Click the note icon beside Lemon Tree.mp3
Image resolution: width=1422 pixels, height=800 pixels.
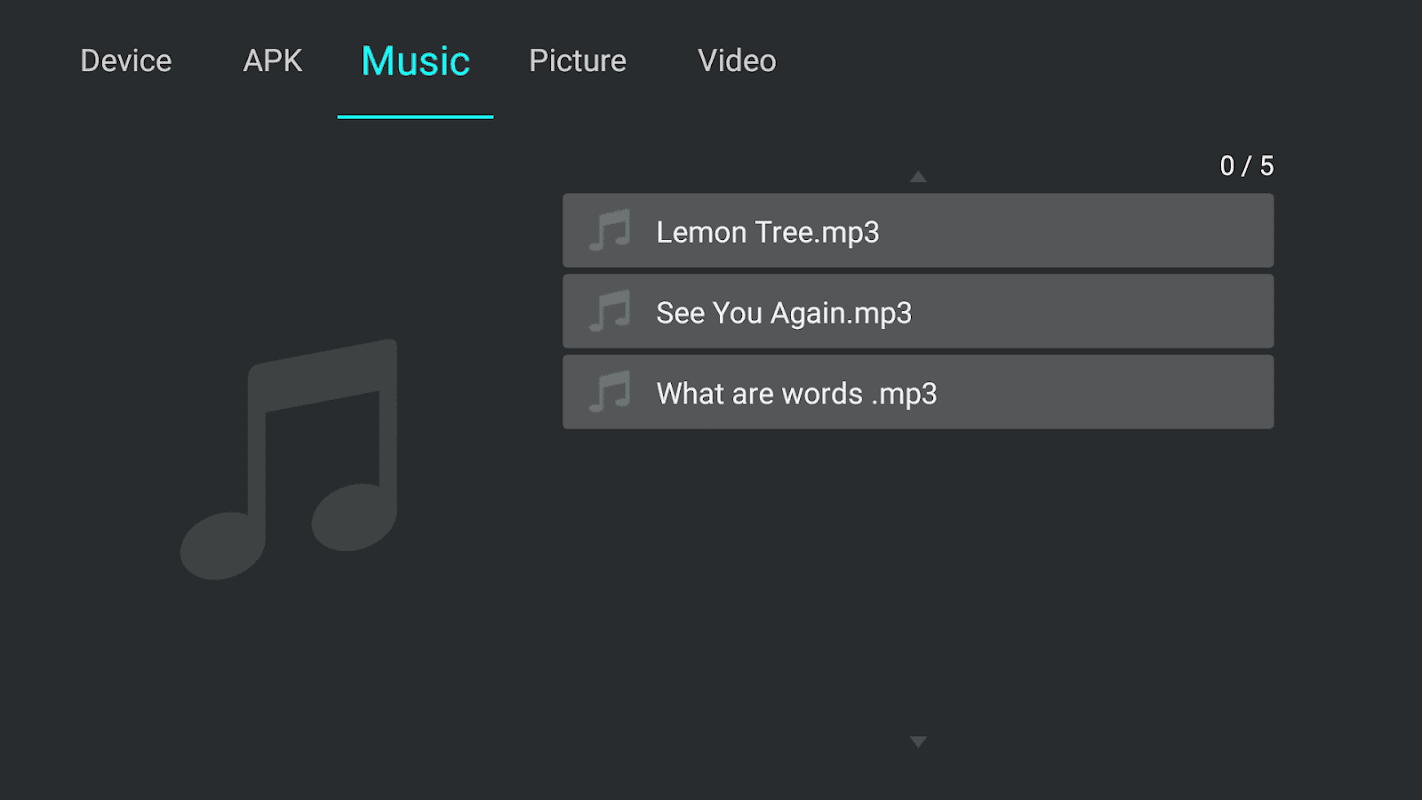tap(609, 231)
